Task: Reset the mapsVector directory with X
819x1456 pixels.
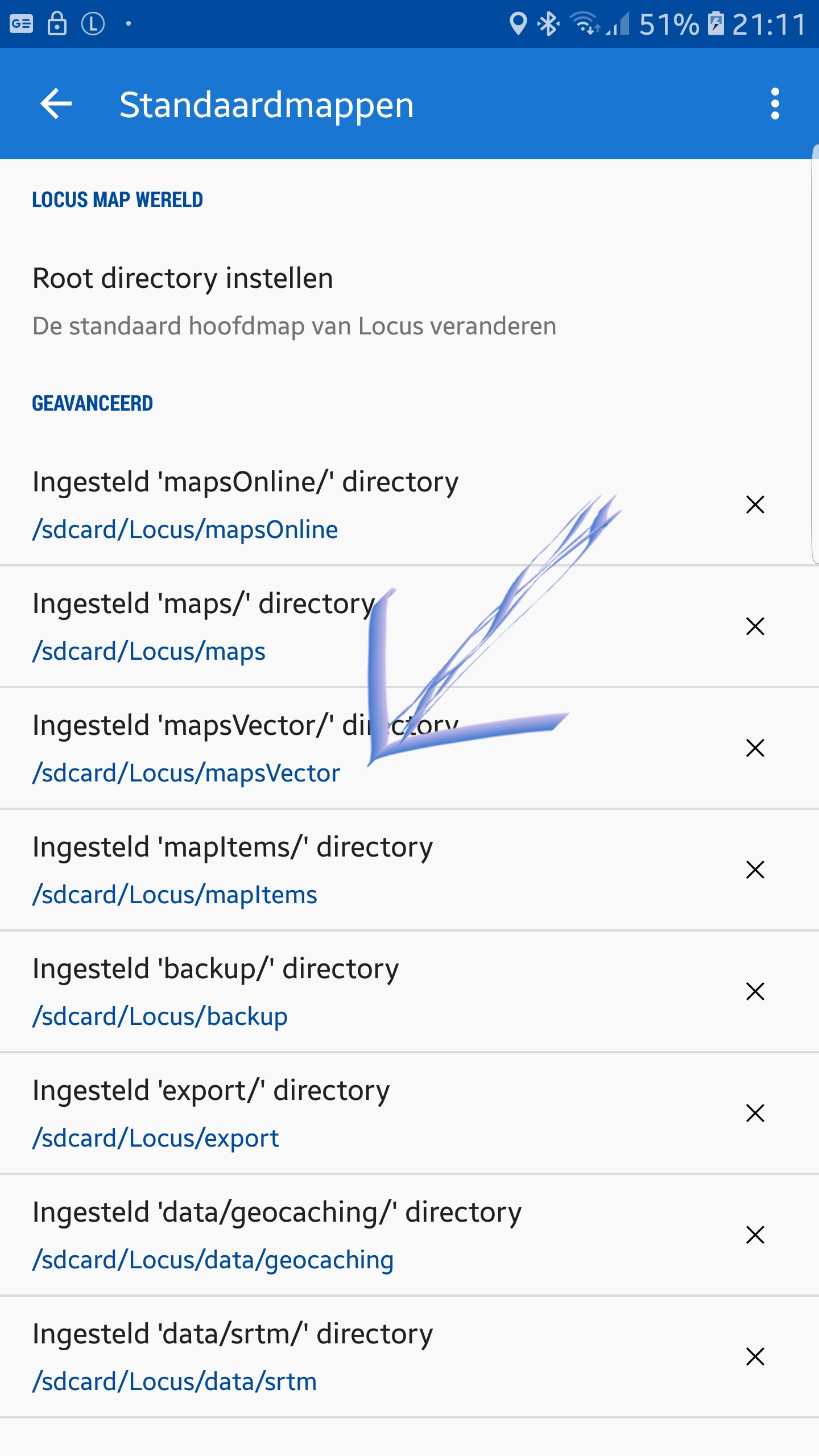Action: click(755, 748)
